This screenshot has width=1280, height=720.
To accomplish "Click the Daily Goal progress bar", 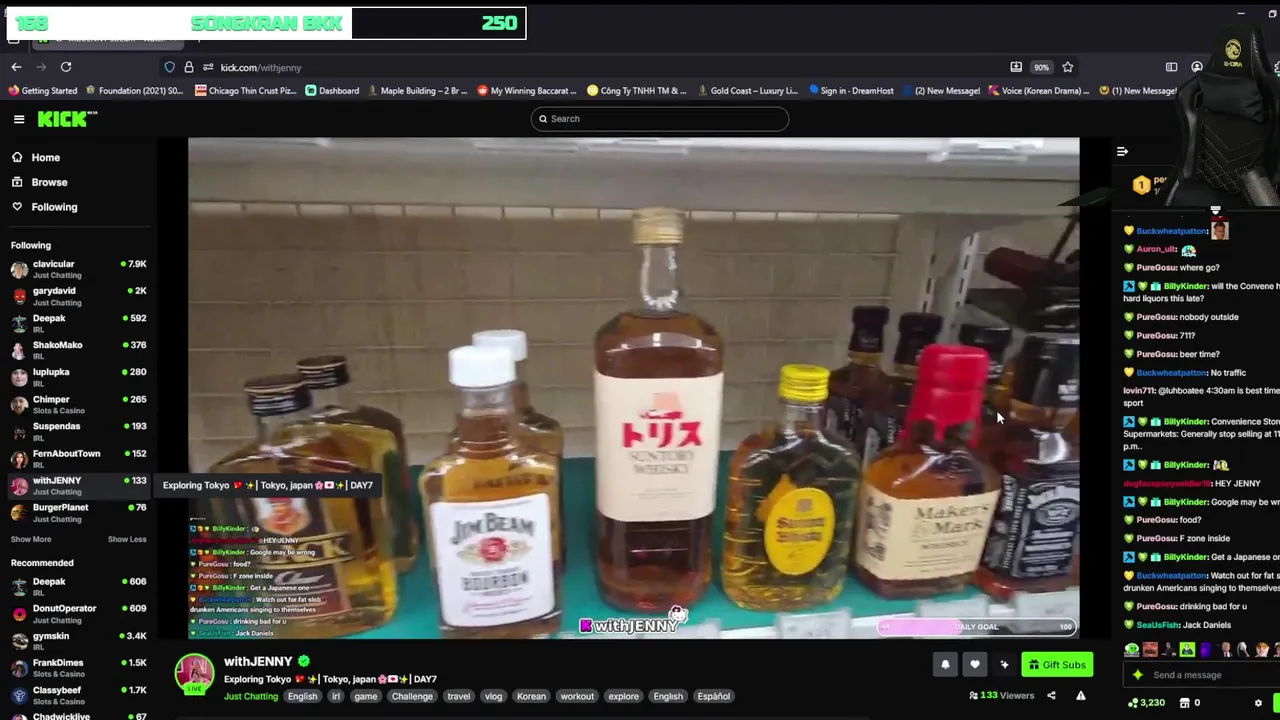I will (x=976, y=627).
